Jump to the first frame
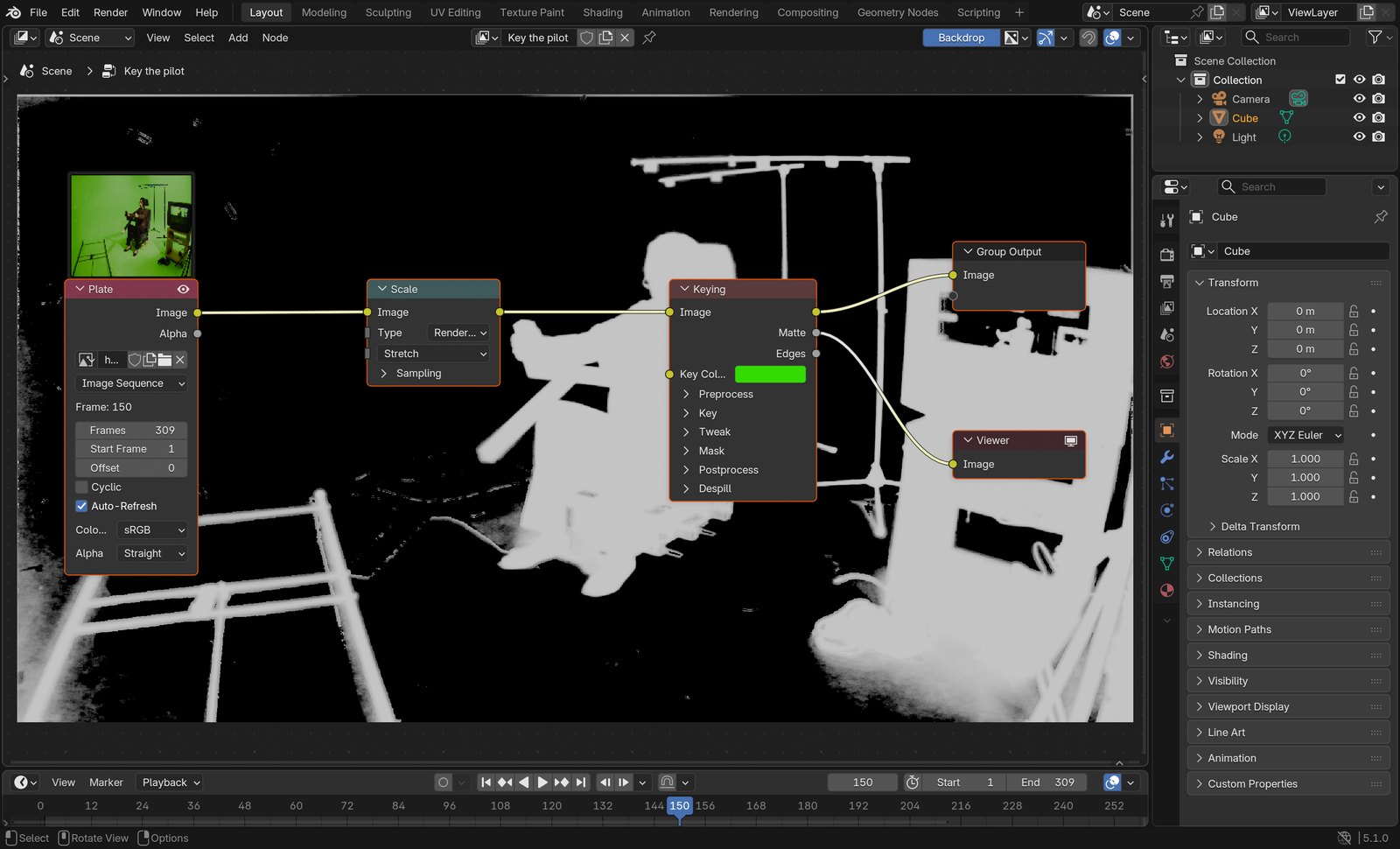This screenshot has height=849, width=1400. click(x=486, y=782)
